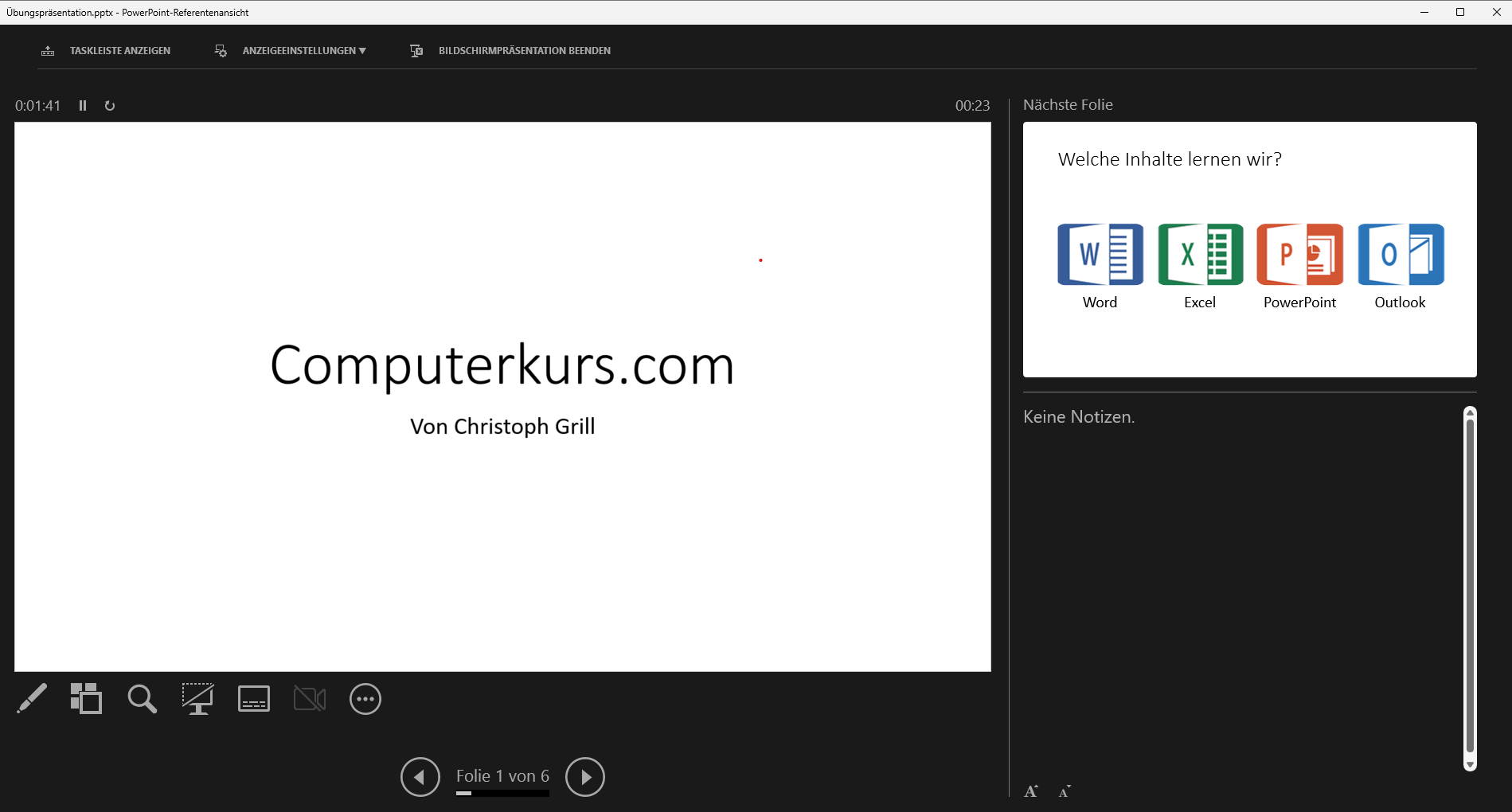Pause the presentation timer
Screen dimensions: 1512x812
83,106
